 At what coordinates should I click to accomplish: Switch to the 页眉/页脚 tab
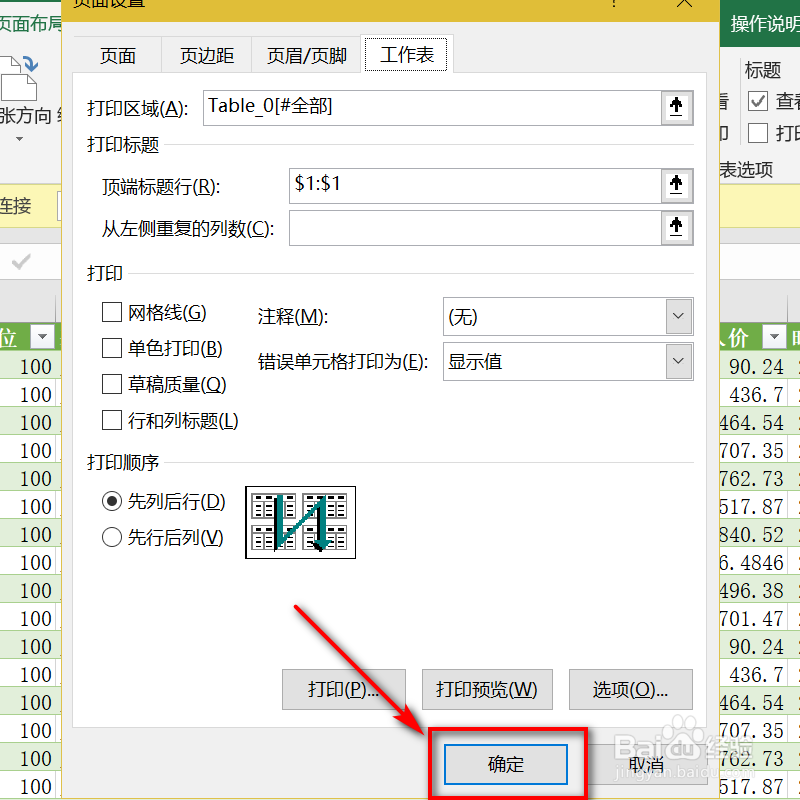305,55
